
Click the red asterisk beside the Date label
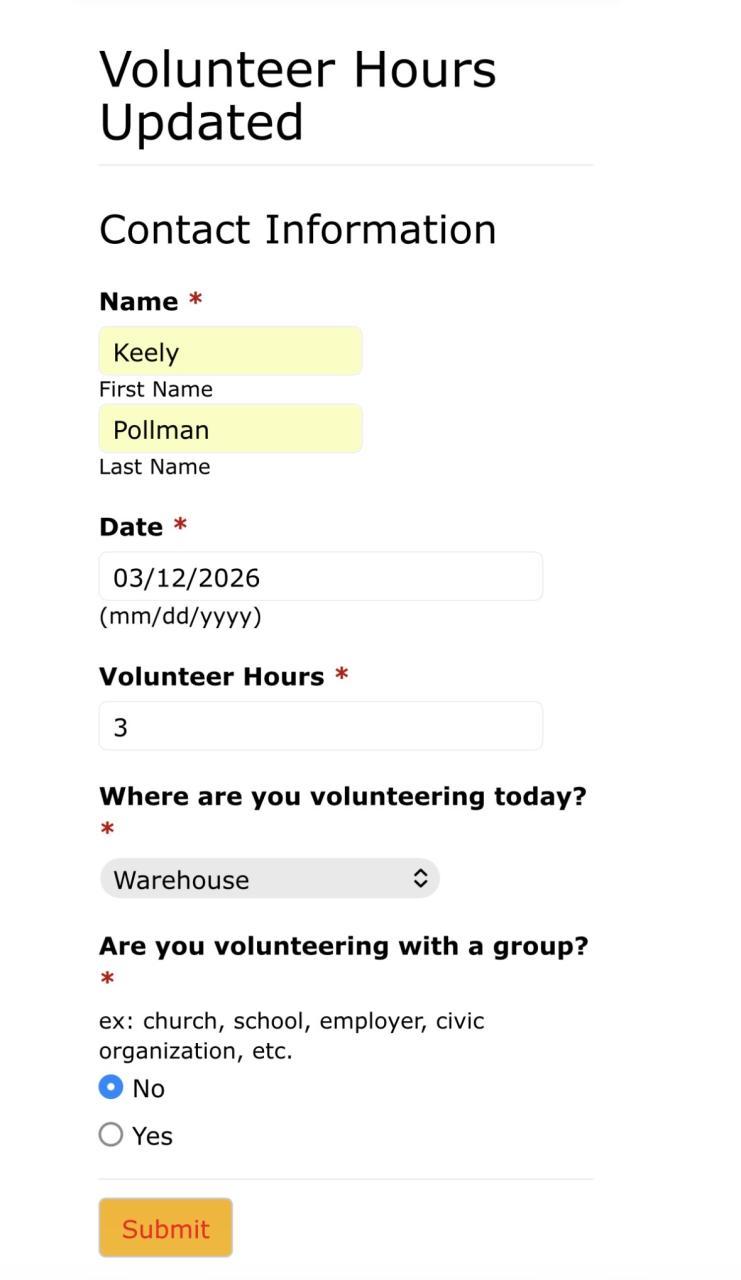[180, 525]
